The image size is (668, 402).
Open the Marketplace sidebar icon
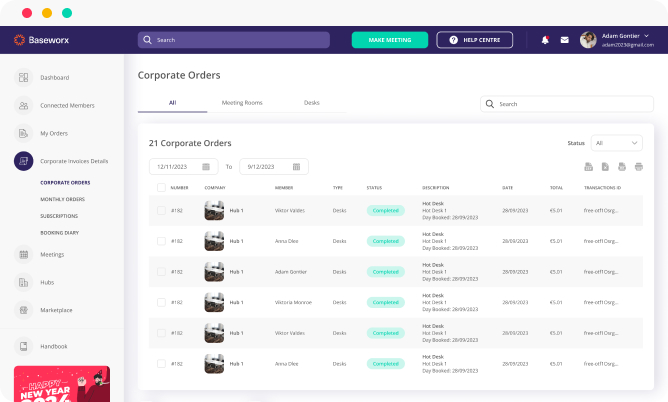[23, 310]
